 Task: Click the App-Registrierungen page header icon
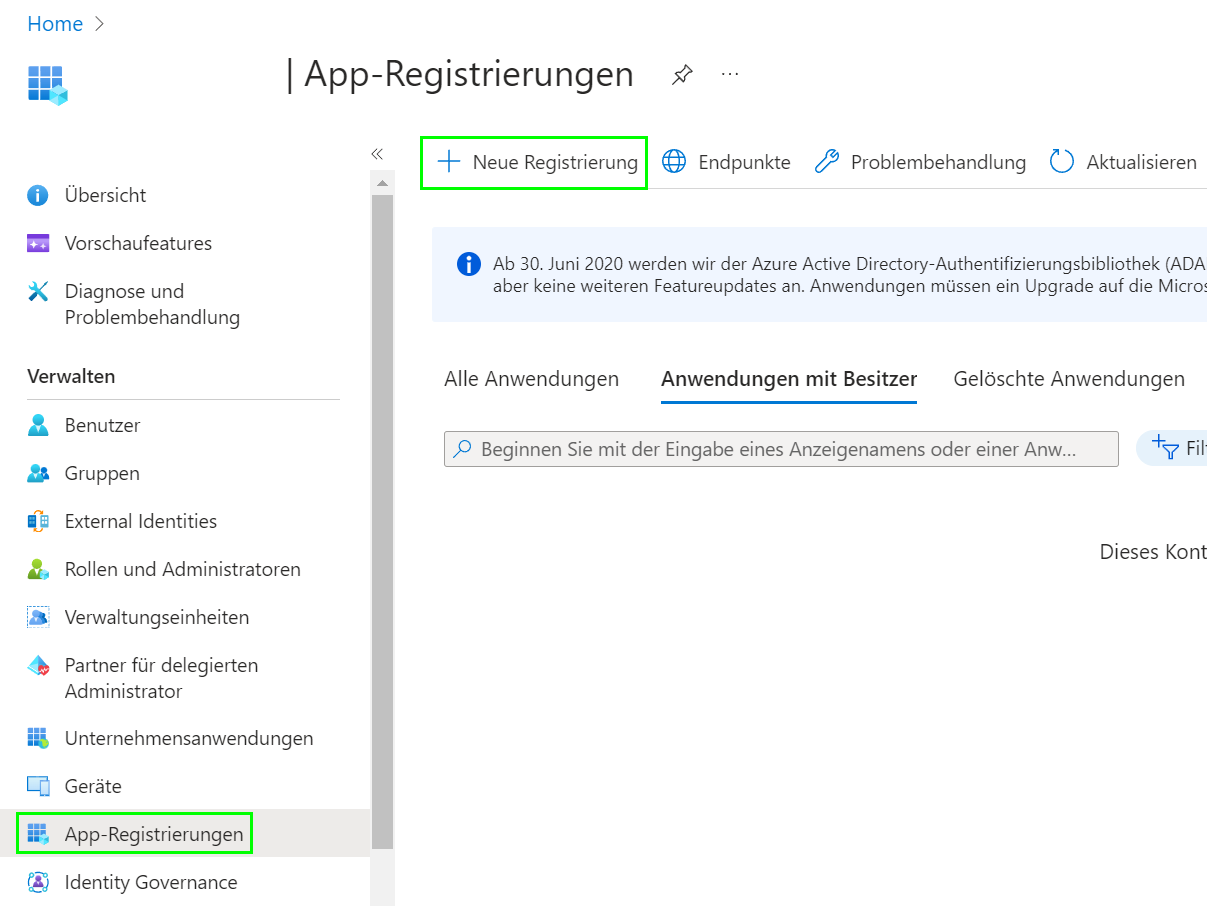click(x=47, y=85)
